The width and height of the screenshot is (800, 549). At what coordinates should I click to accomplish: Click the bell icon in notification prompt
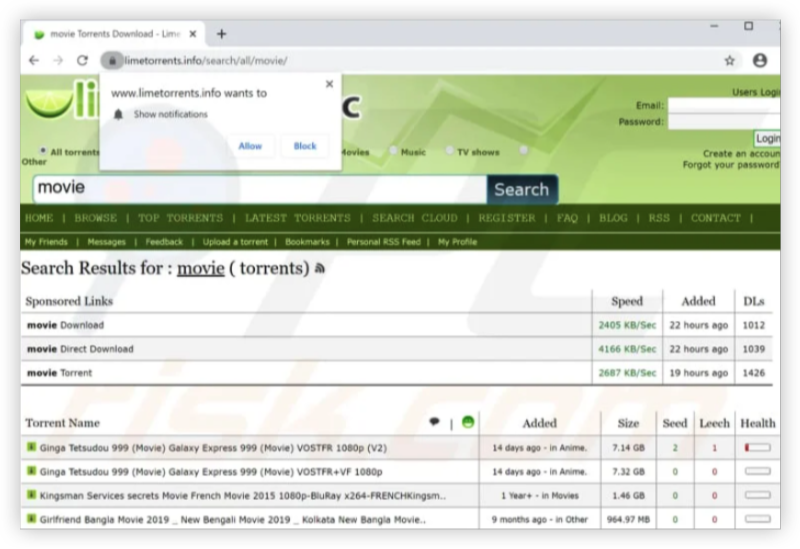(118, 114)
